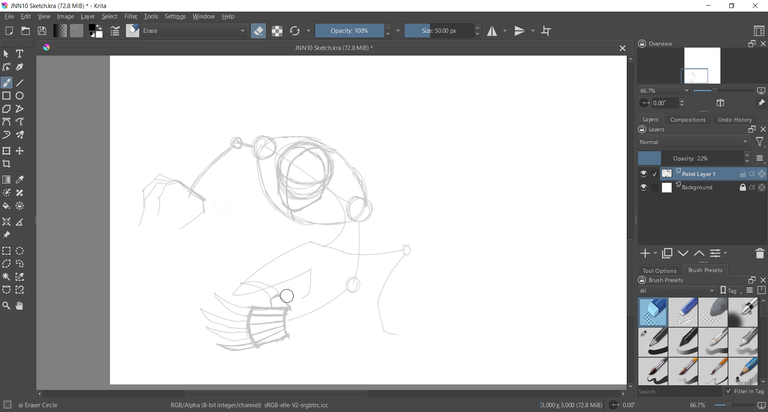Switch to Tool Options tab
Image resolution: width=768 pixels, height=412 pixels.
click(x=659, y=270)
